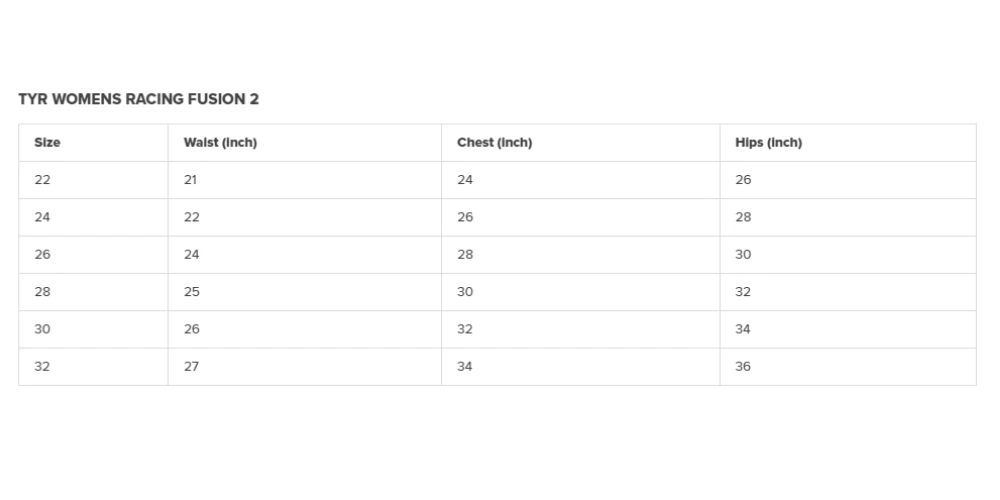Click the waist value 25 for size 28
Screen dimensions: 1000x500
pyautogui.click(x=191, y=292)
